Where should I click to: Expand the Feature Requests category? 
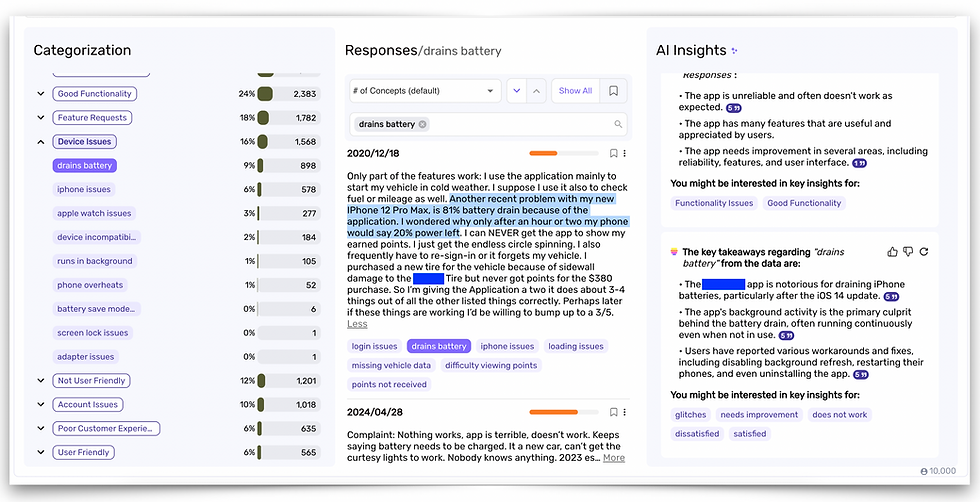click(x=41, y=118)
